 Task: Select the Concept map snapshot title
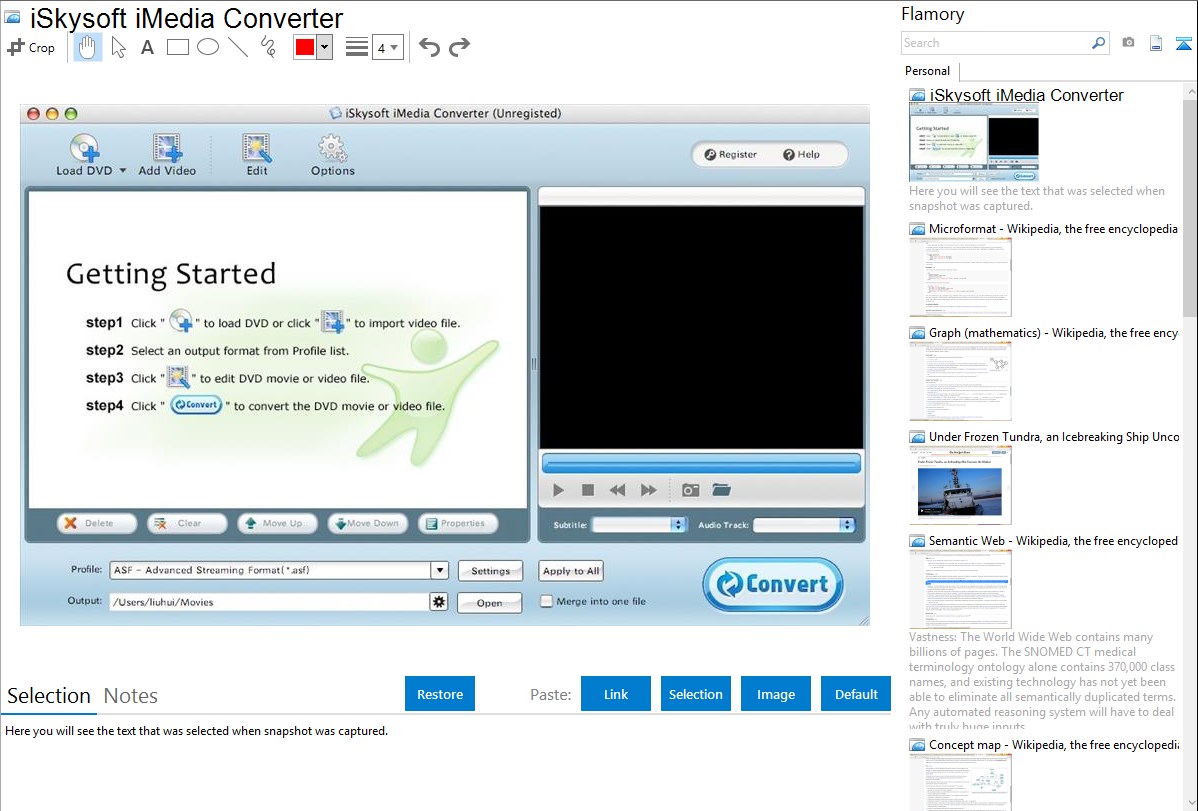1054,745
